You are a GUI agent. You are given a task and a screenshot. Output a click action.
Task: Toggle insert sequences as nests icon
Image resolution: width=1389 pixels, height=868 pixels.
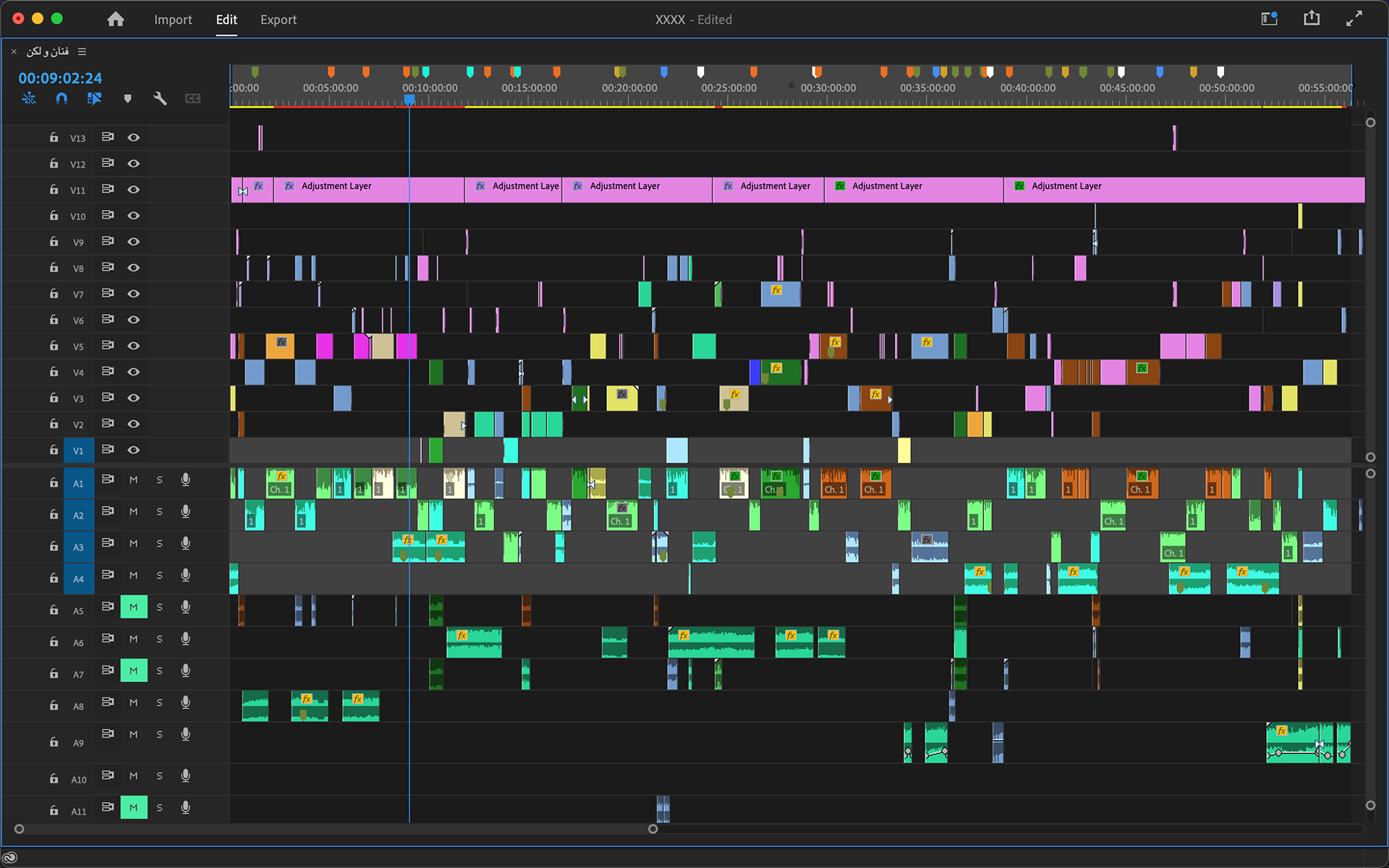tap(29, 98)
